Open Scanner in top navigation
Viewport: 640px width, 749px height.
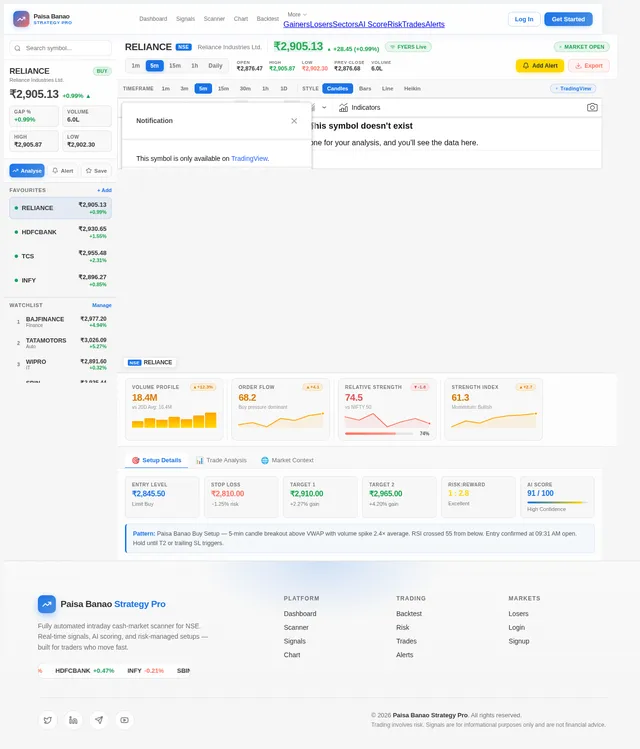tap(214, 19)
